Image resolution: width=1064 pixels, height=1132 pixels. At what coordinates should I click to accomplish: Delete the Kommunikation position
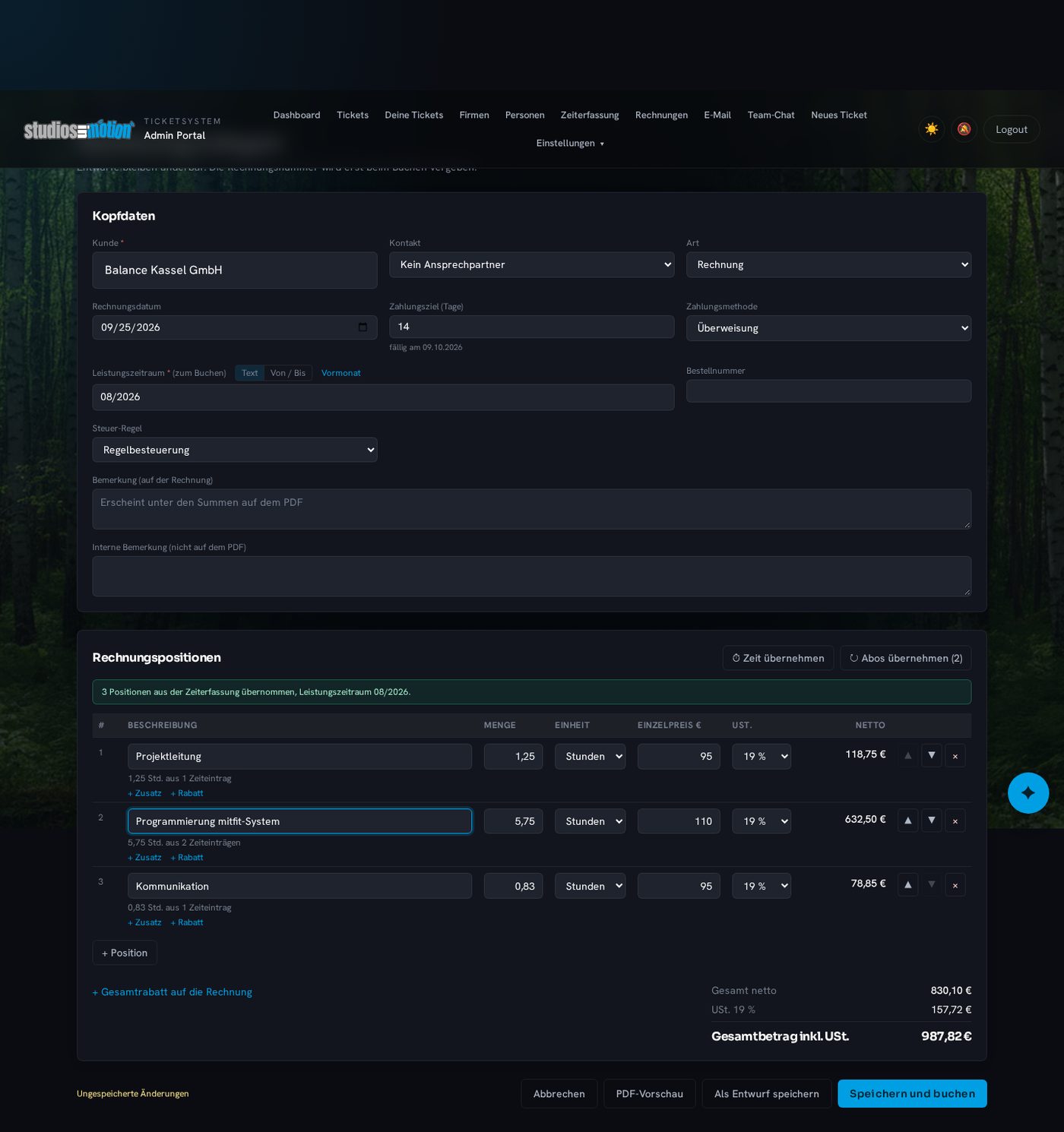pos(955,885)
